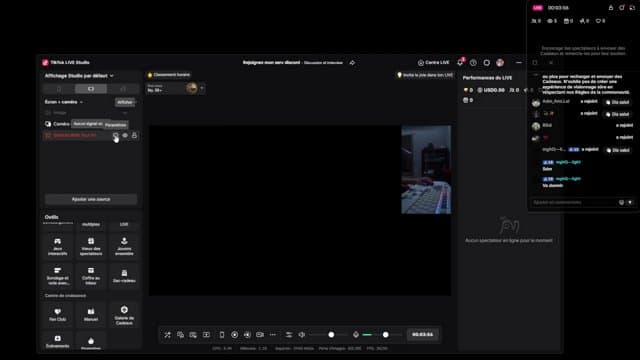640x360 pixels.
Task: Select the landscape layout tab
Action: [x=91, y=89]
